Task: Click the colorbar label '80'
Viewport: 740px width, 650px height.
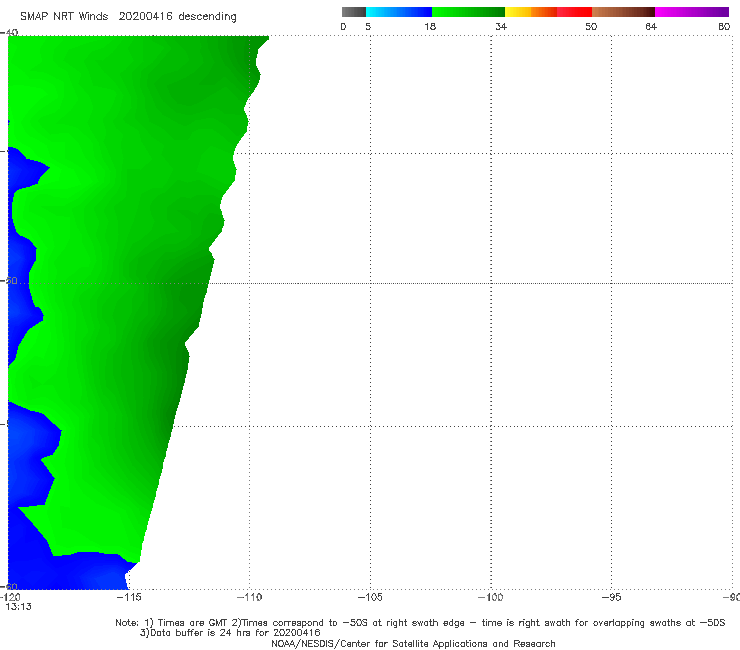Action: (x=724, y=26)
